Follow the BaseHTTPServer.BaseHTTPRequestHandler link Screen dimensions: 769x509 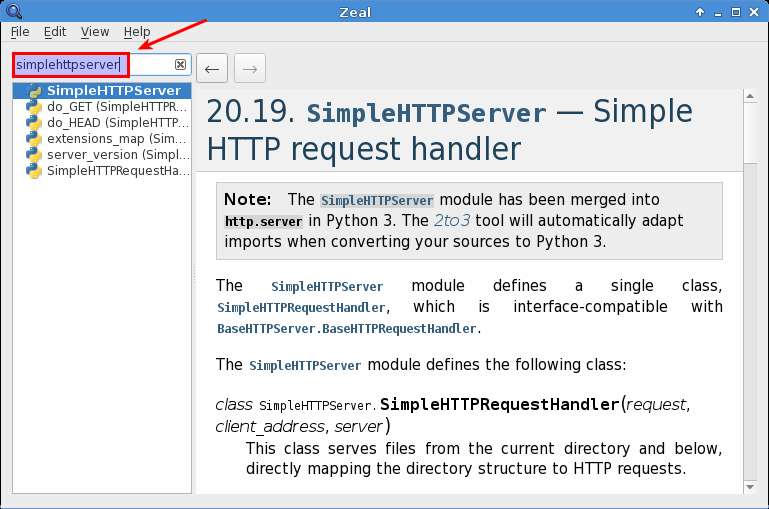coord(346,328)
